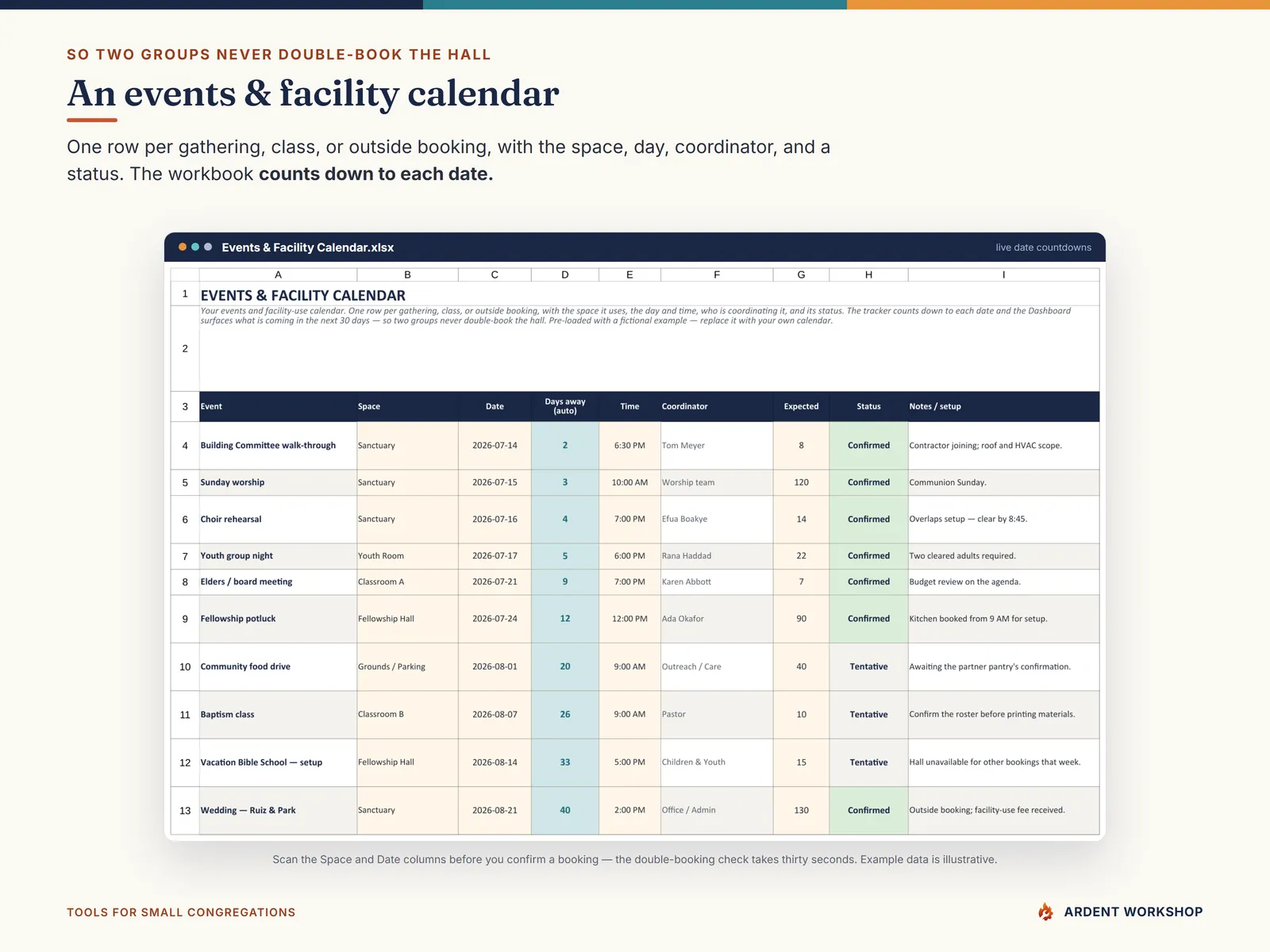Click the 'Grounds / Parking' space cell

coord(407,667)
